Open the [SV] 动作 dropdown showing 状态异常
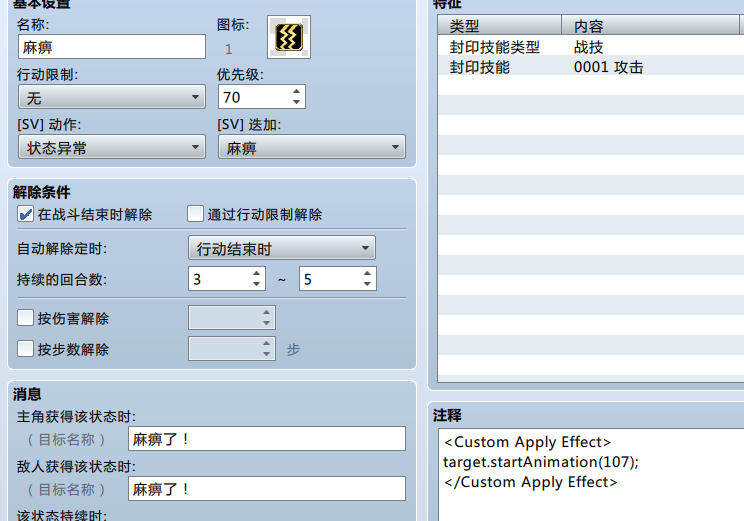The width and height of the screenshot is (744, 521). click(112, 147)
